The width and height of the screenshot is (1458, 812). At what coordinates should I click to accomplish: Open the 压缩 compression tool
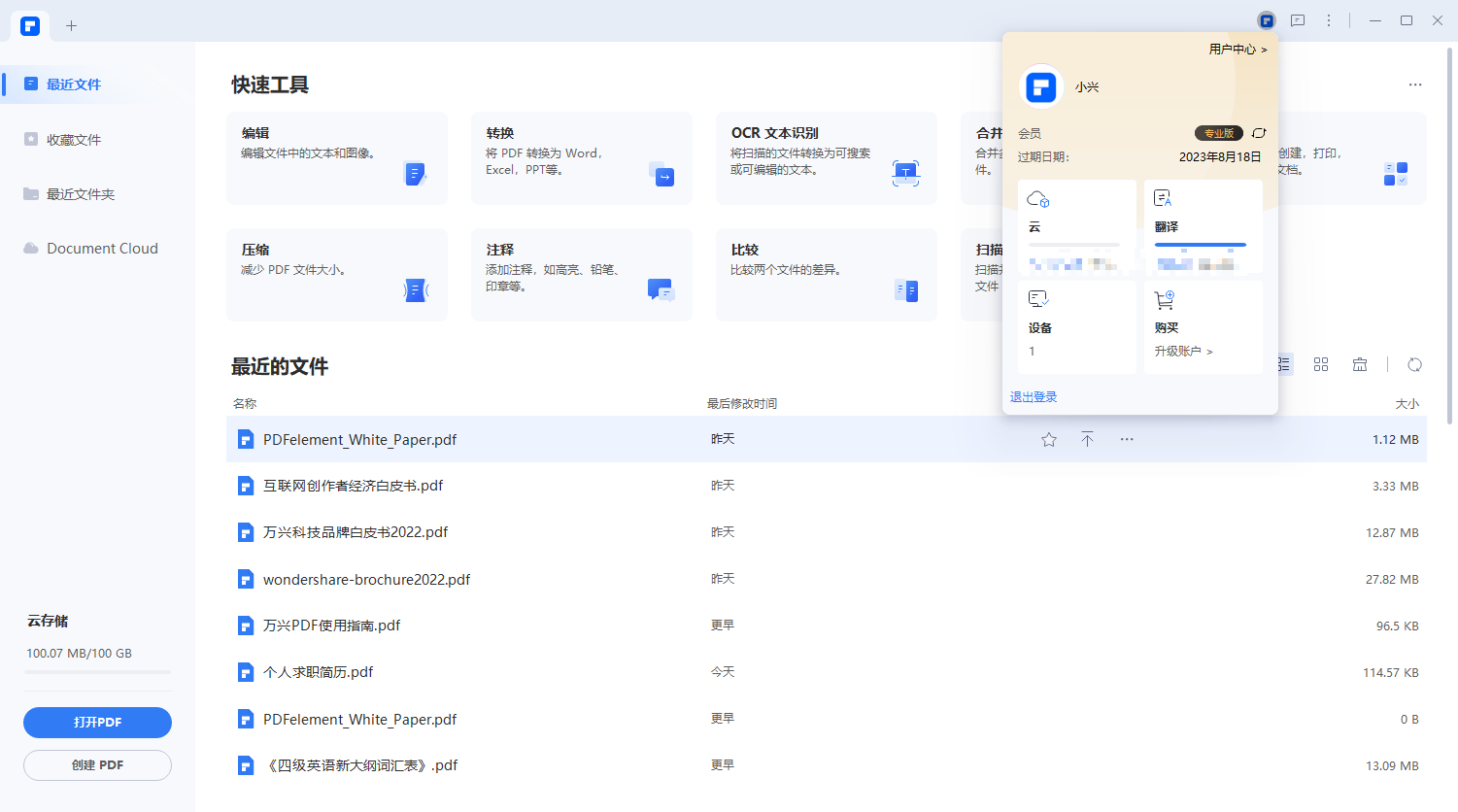[x=335, y=272]
